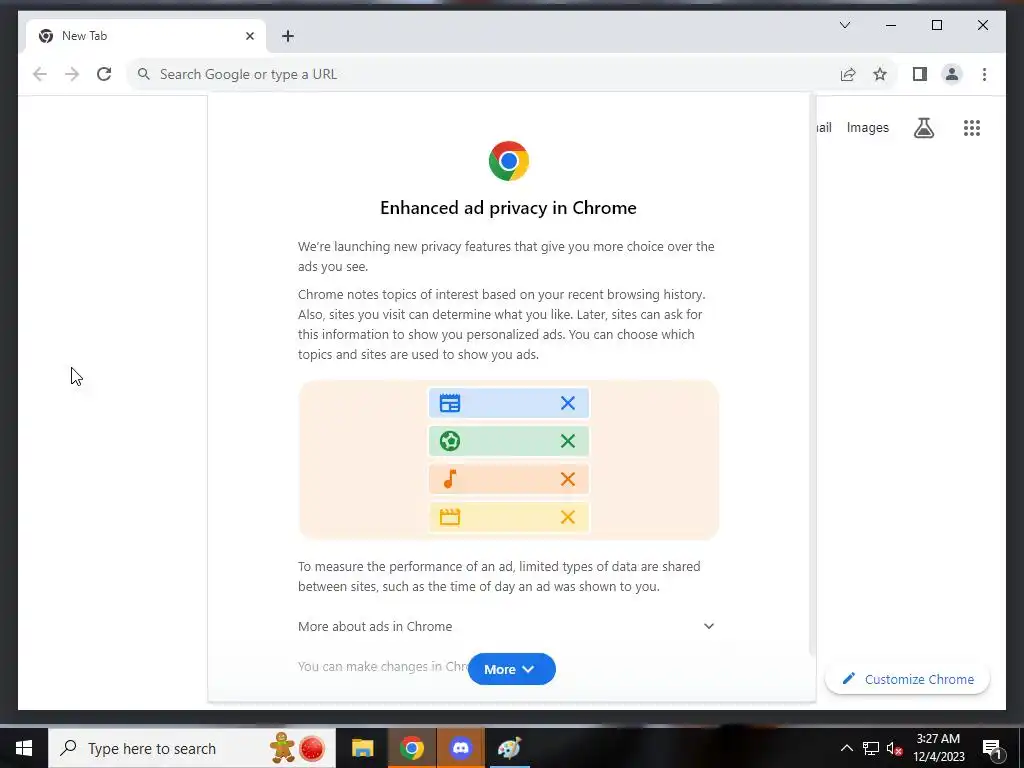Open the side panel icon
The width and height of the screenshot is (1024, 768).
tap(920, 74)
